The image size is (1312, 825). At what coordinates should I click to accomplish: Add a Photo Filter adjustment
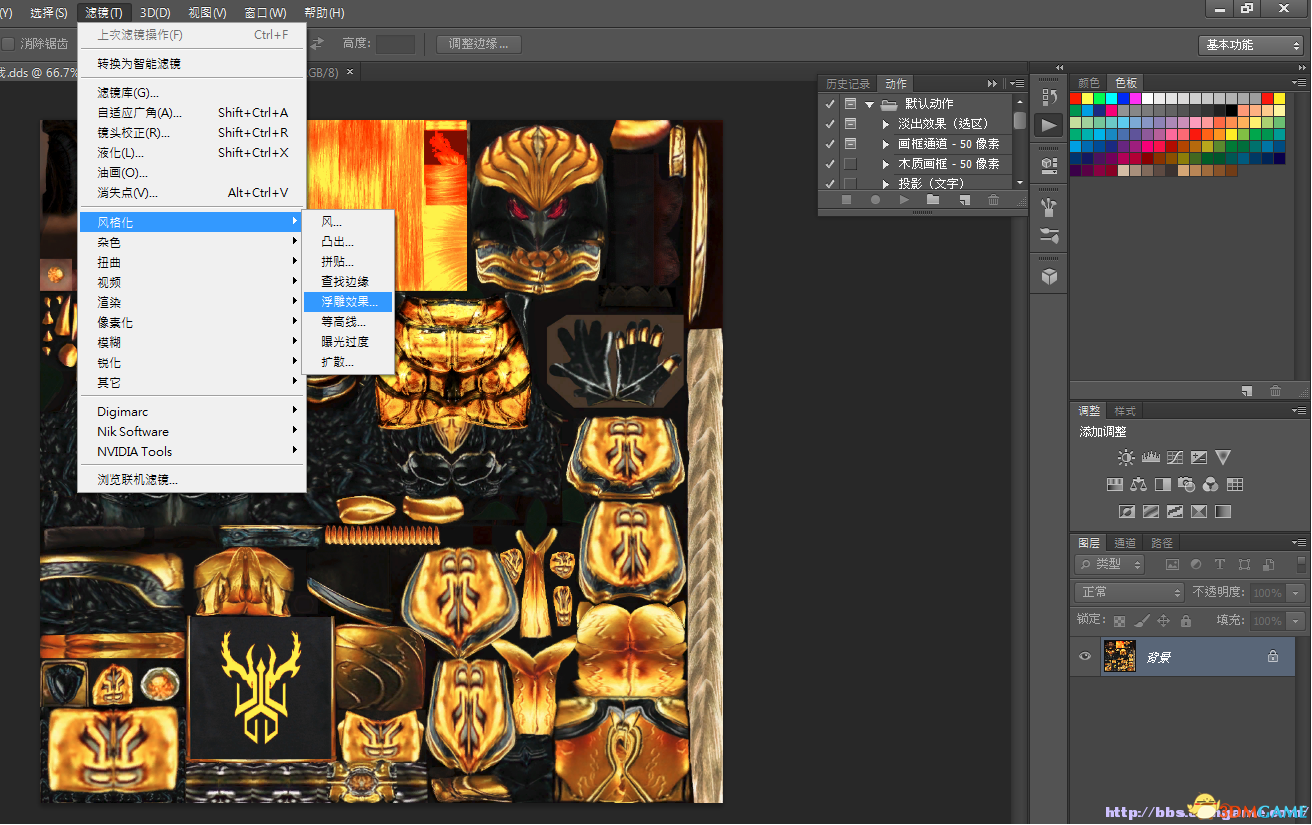point(1187,485)
